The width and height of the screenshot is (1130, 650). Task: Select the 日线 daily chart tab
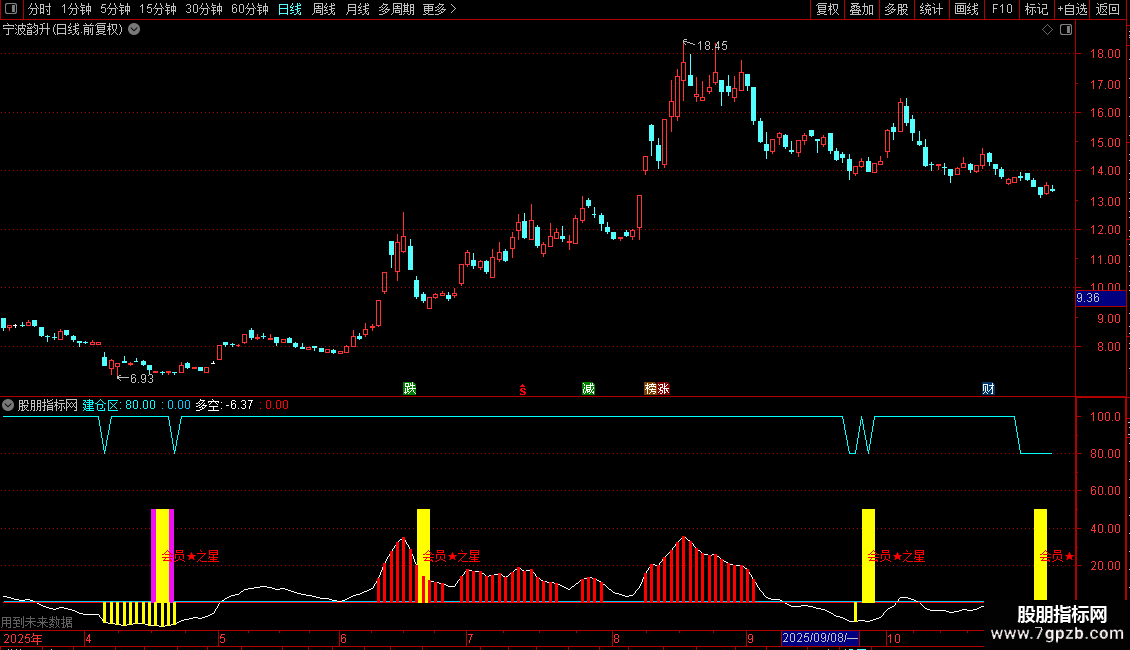point(290,9)
